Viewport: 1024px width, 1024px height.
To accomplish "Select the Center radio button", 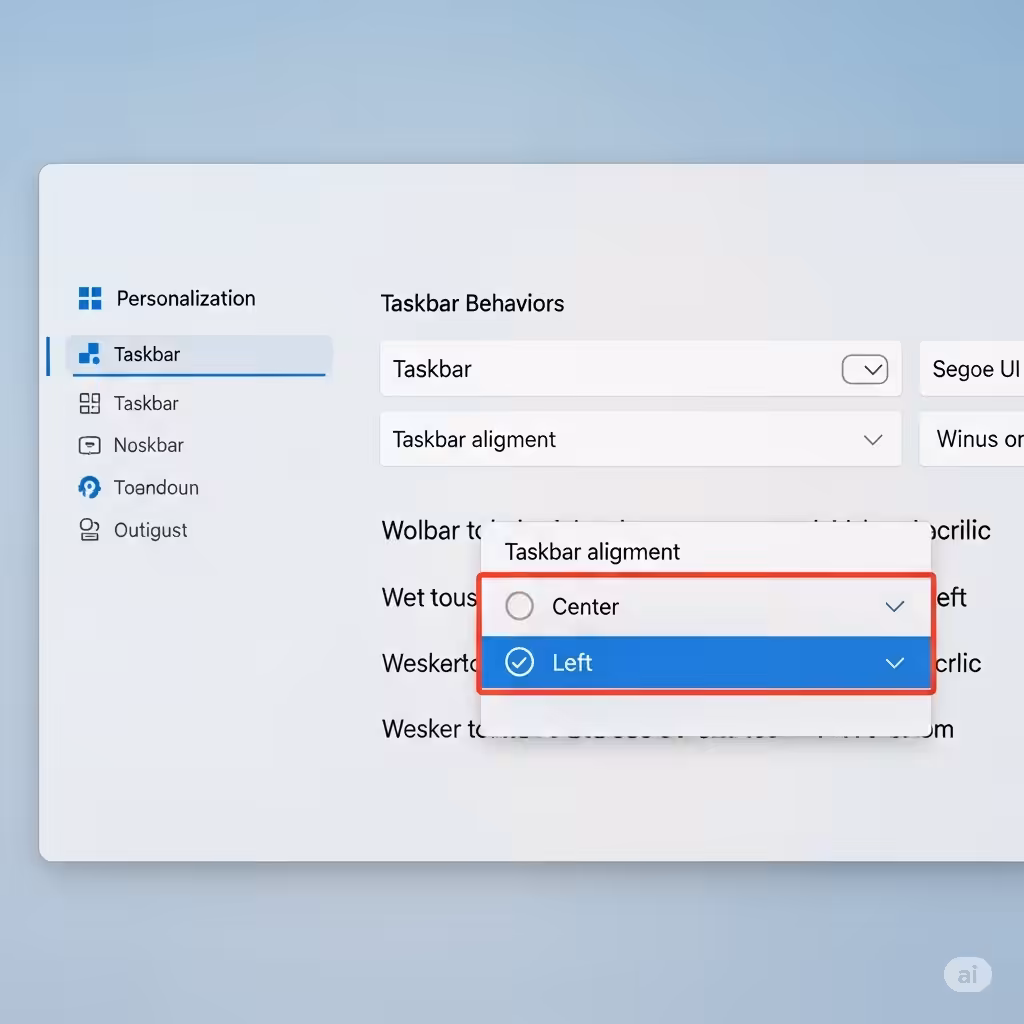I will click(x=519, y=606).
